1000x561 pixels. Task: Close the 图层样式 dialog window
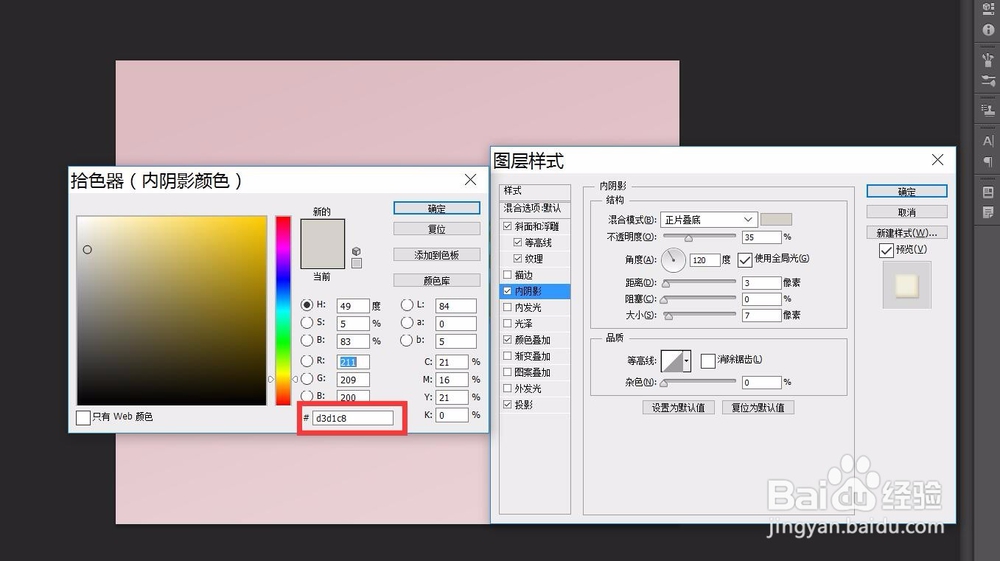[x=938, y=159]
